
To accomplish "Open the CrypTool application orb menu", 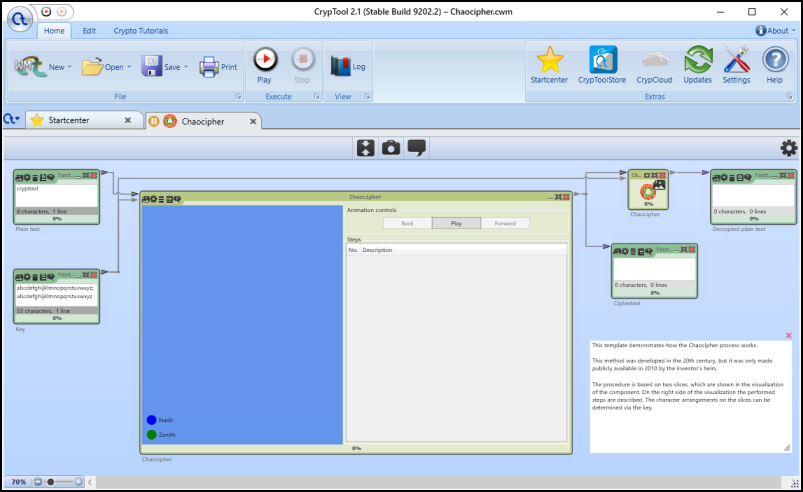I will pyautogui.click(x=19, y=19).
